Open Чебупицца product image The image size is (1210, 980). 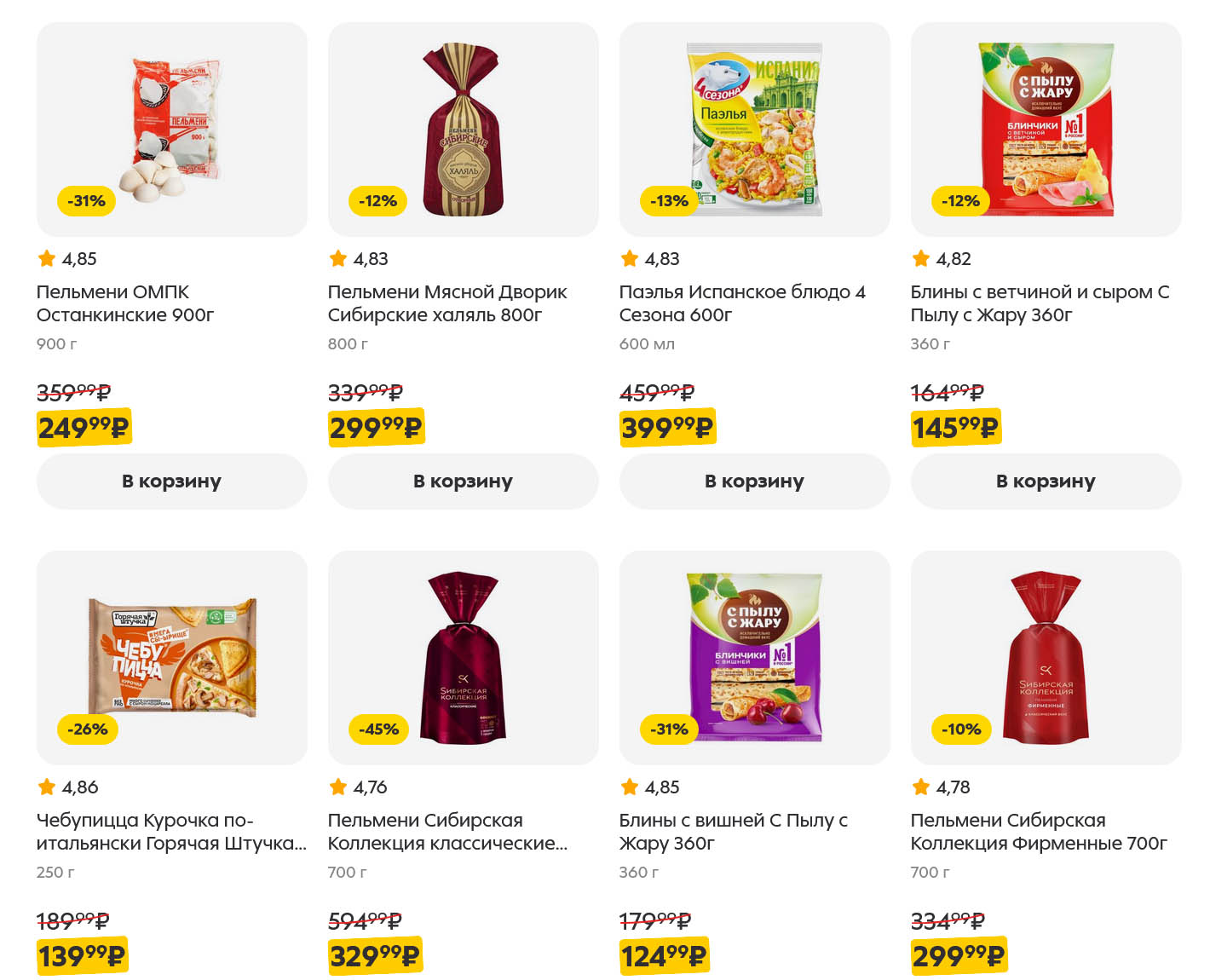pyautogui.click(x=171, y=658)
